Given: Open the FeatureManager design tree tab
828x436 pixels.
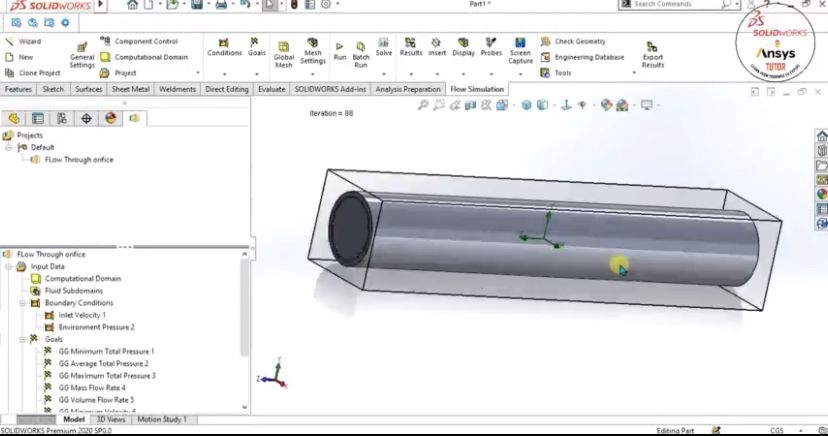Looking at the screenshot, I should pos(14,118).
